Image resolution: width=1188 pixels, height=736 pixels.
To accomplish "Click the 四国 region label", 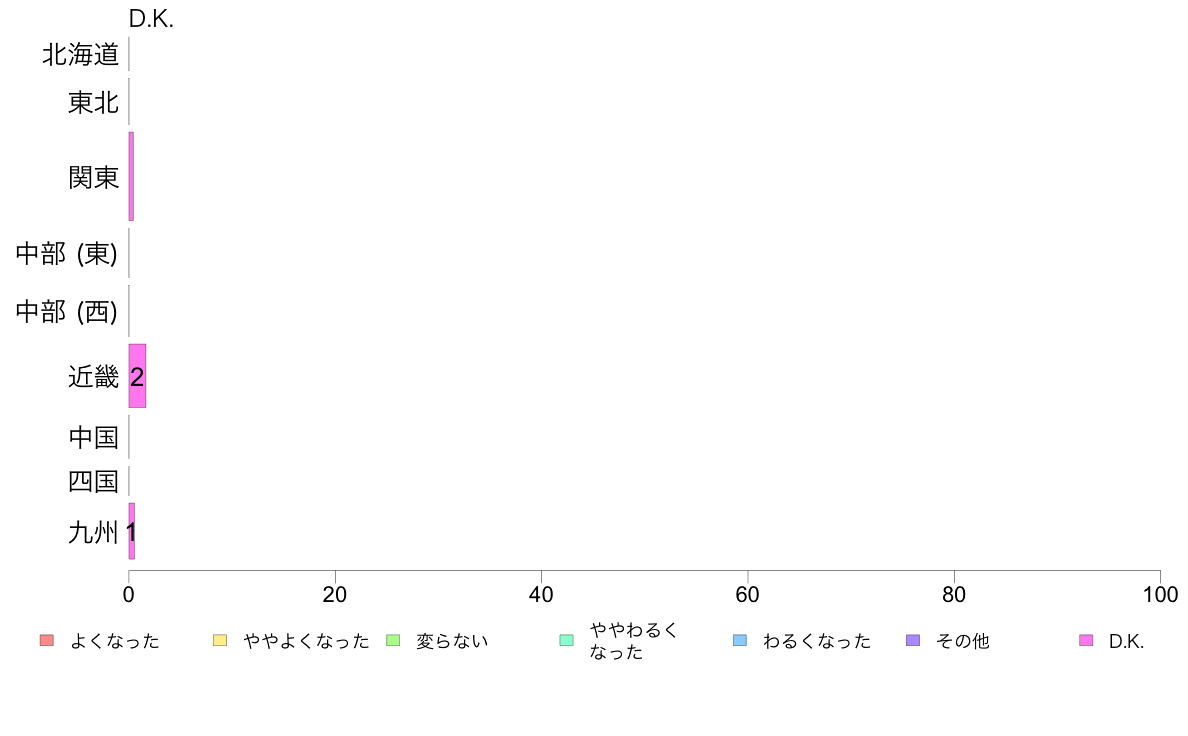I will coord(93,481).
